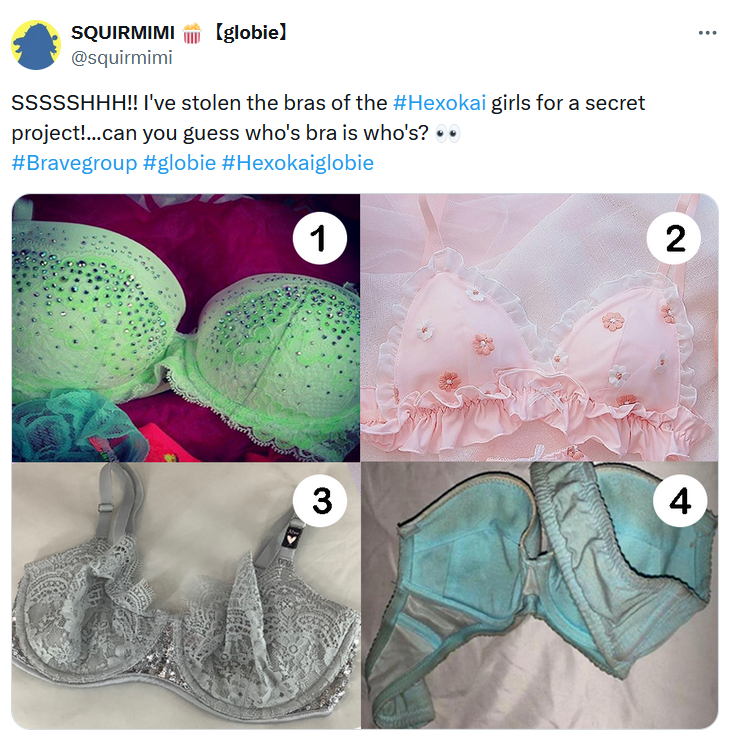735x741 pixels.
Task: Open the #Bravegroup hashtag
Action: point(74,163)
